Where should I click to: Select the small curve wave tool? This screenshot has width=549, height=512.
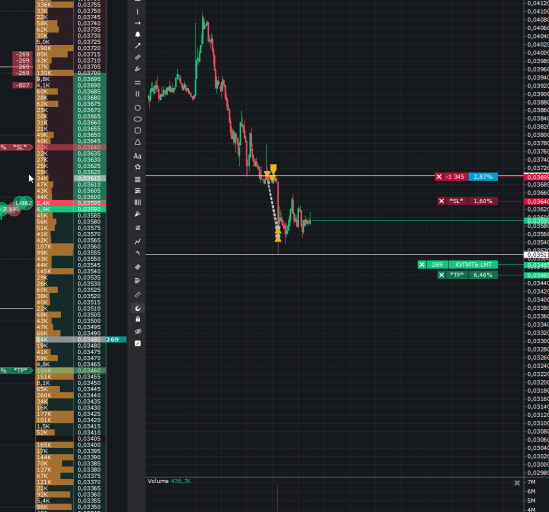tap(138, 252)
